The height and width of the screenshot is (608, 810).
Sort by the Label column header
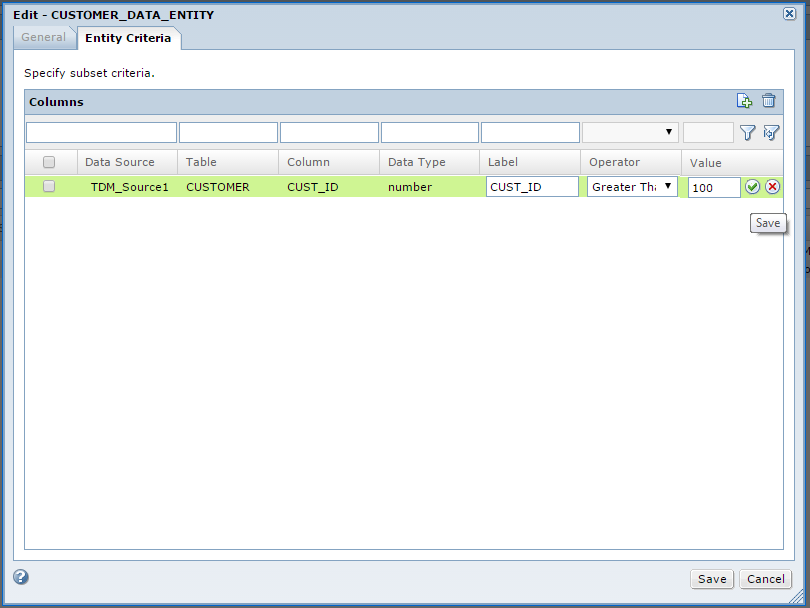530,162
